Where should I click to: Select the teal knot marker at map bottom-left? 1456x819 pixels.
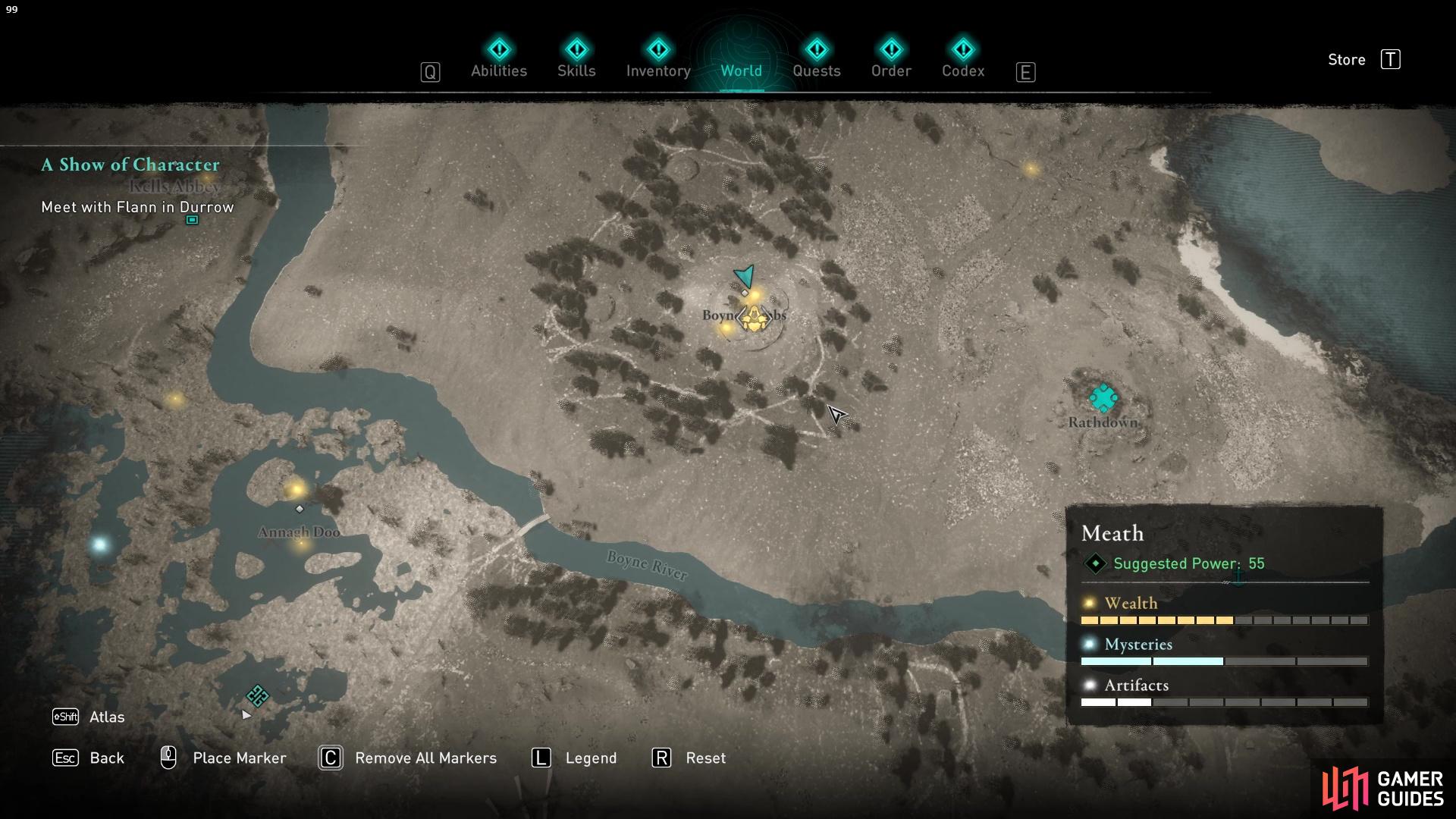tap(257, 695)
